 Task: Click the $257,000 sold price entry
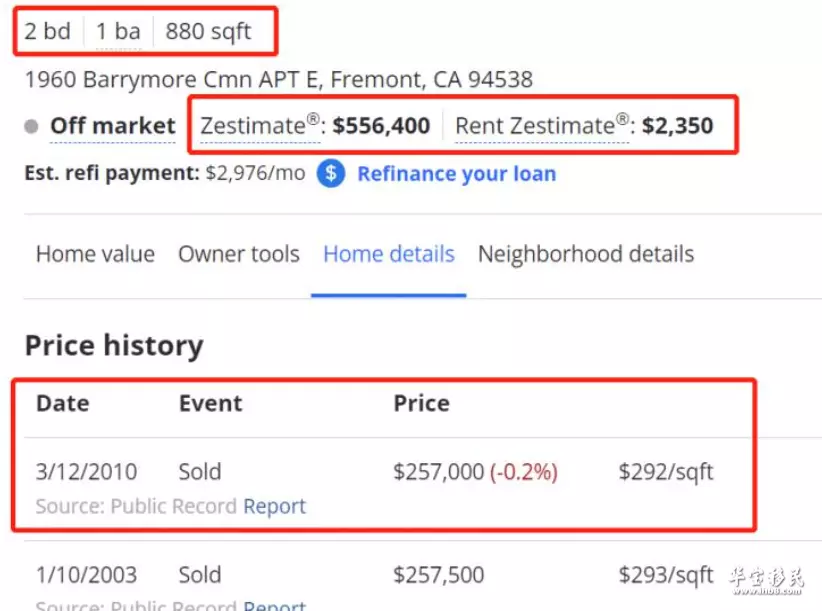click(x=439, y=472)
